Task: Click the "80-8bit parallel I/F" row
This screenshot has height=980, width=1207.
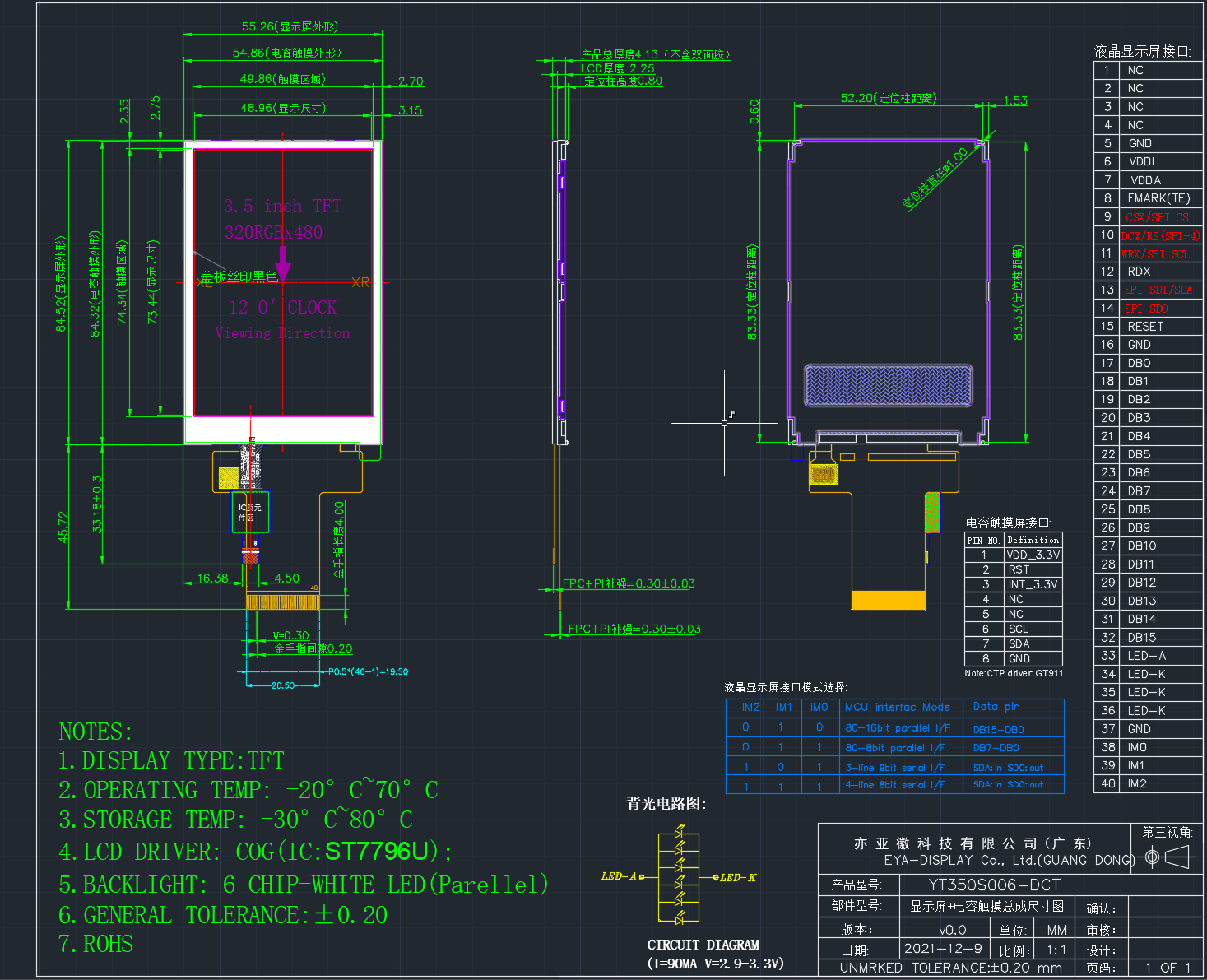Action: pyautogui.click(x=895, y=748)
